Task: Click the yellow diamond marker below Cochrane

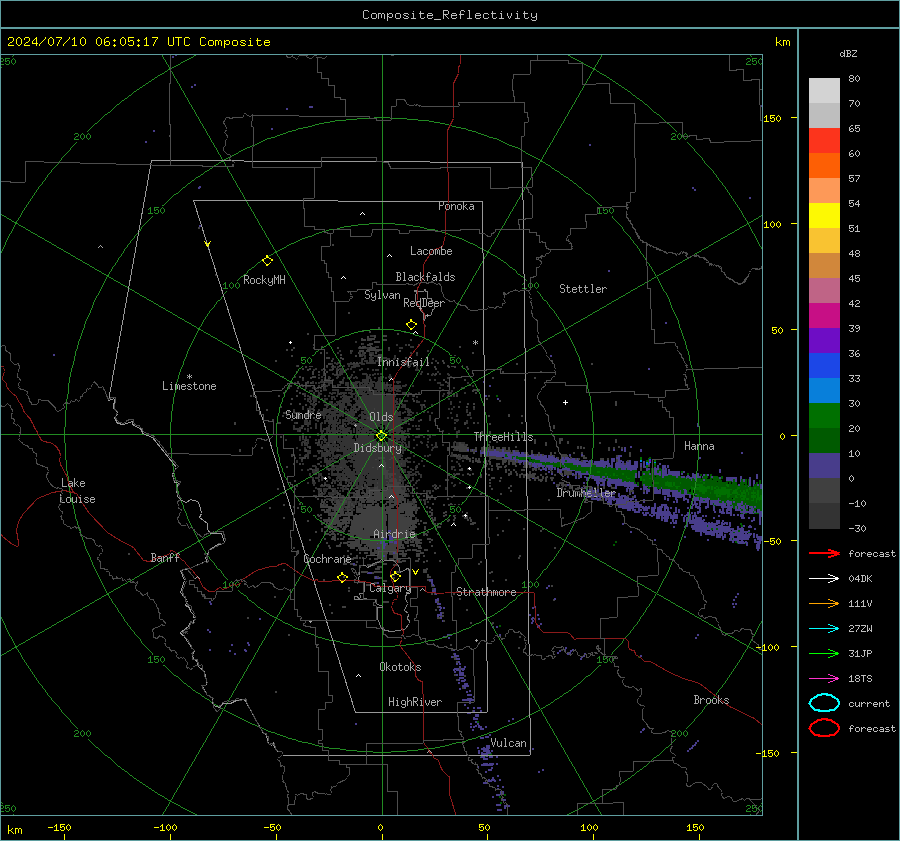Action: tap(343, 577)
